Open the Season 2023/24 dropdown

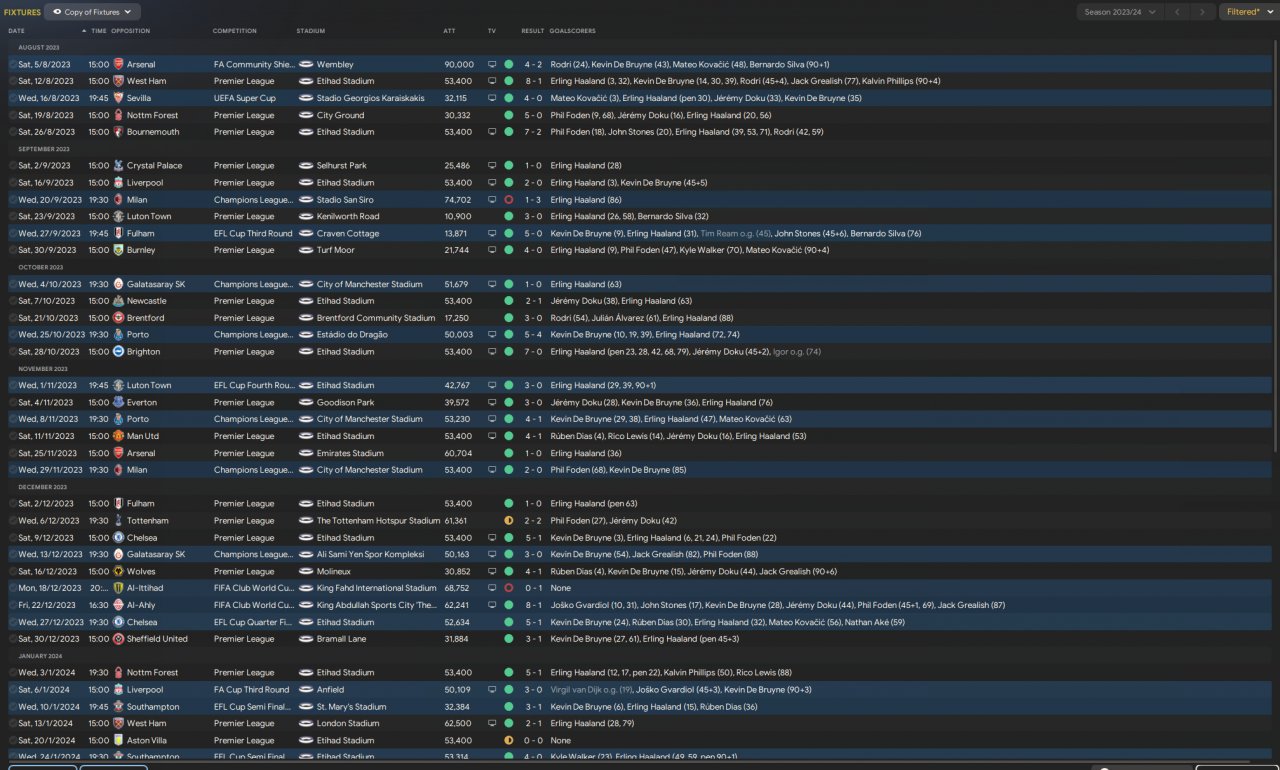click(x=1121, y=12)
